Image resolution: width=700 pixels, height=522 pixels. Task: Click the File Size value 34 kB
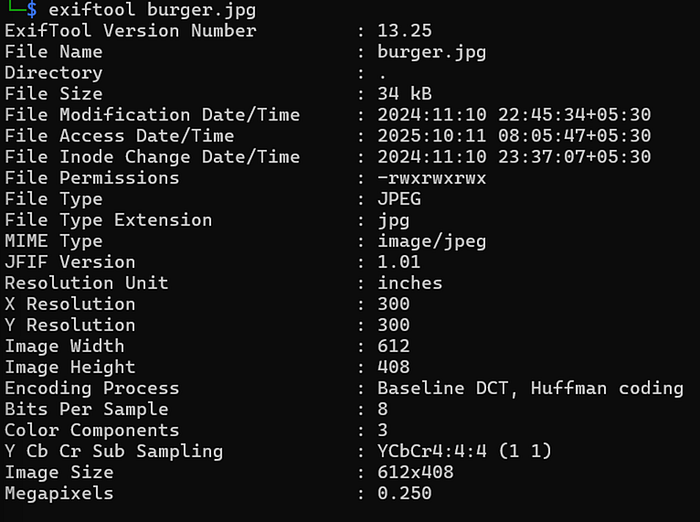pos(404,94)
